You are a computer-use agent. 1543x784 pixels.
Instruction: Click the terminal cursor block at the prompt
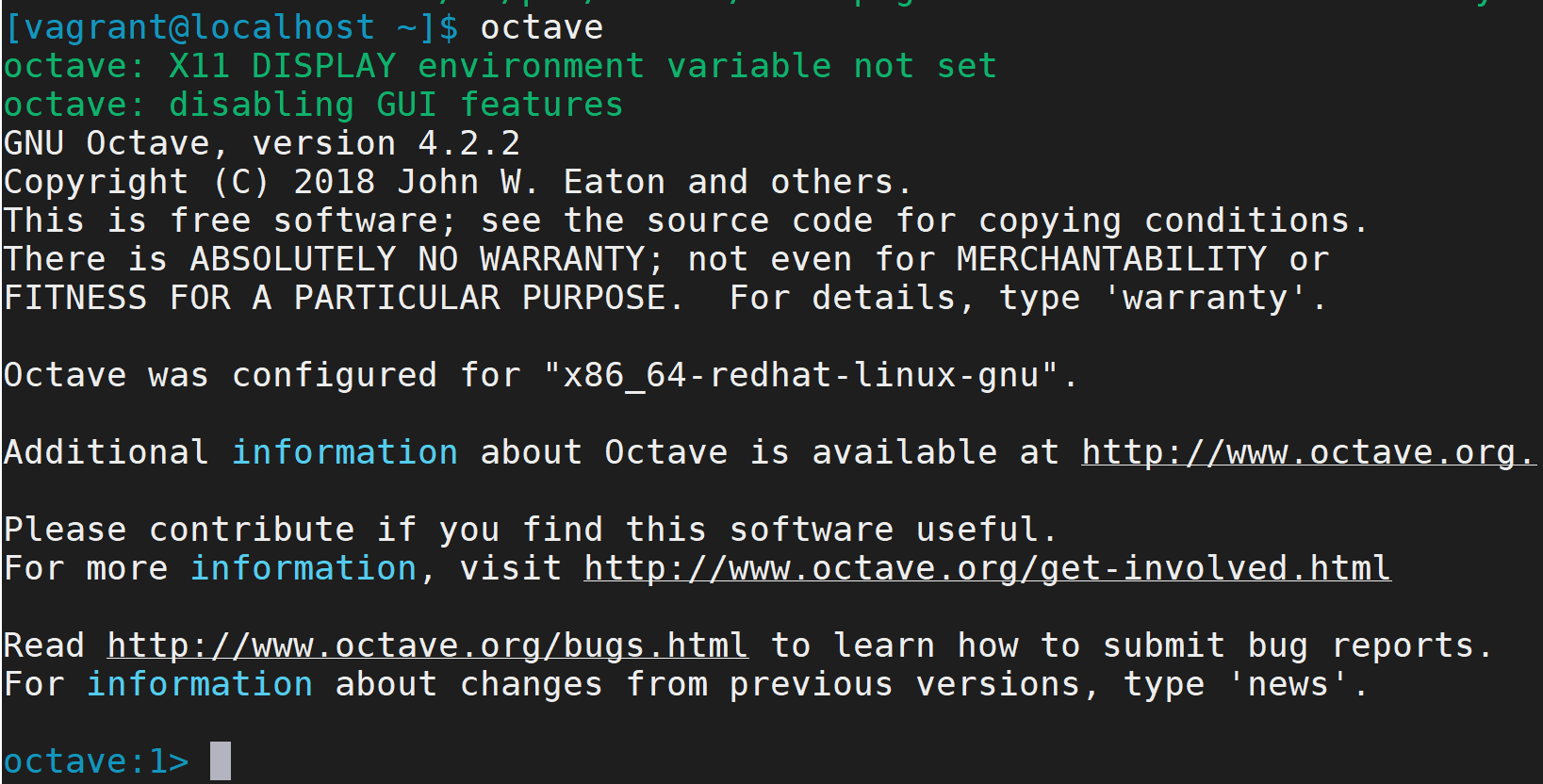tap(220, 760)
